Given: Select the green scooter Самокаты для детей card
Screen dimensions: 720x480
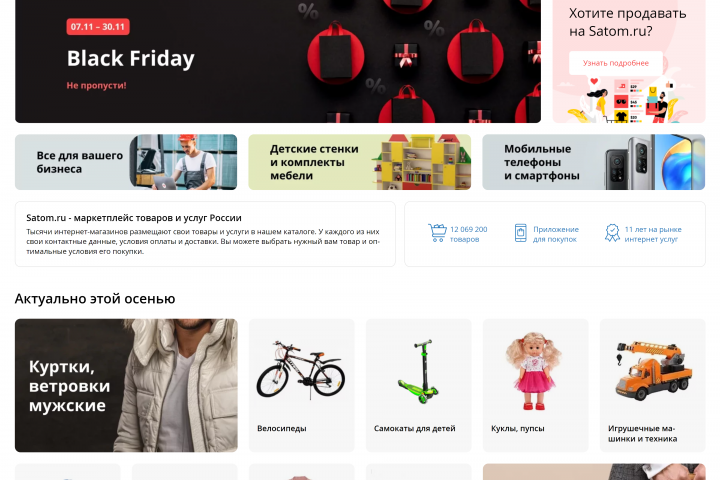Looking at the screenshot, I should pyautogui.click(x=418, y=385).
